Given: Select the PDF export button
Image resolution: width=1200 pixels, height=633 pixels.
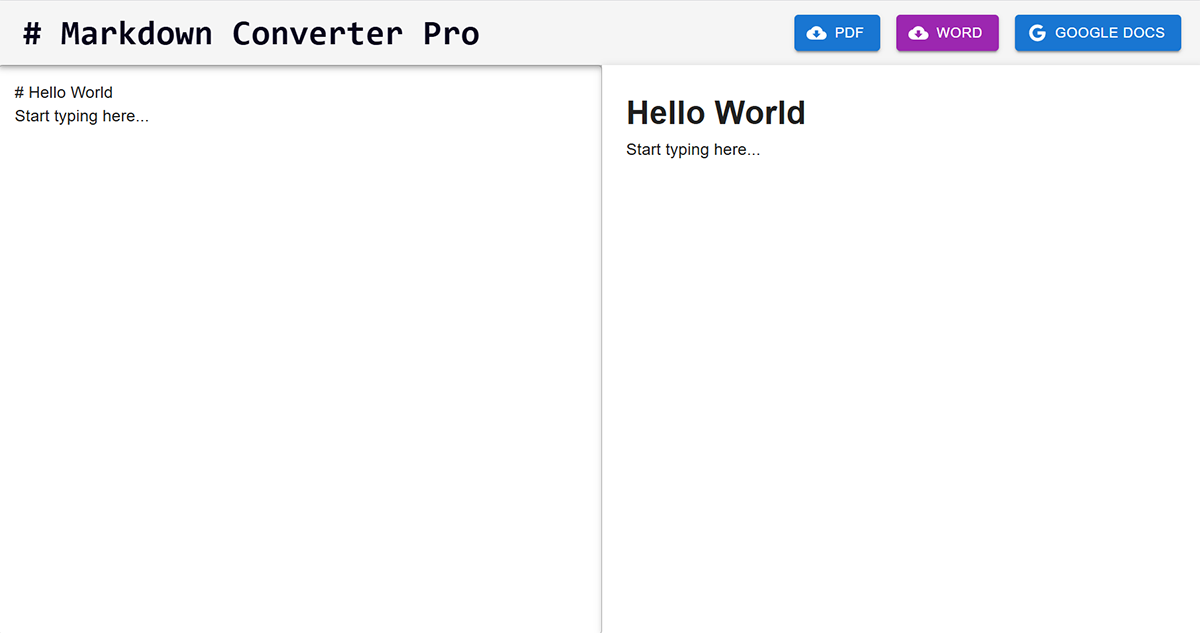Looking at the screenshot, I should tap(837, 32).
